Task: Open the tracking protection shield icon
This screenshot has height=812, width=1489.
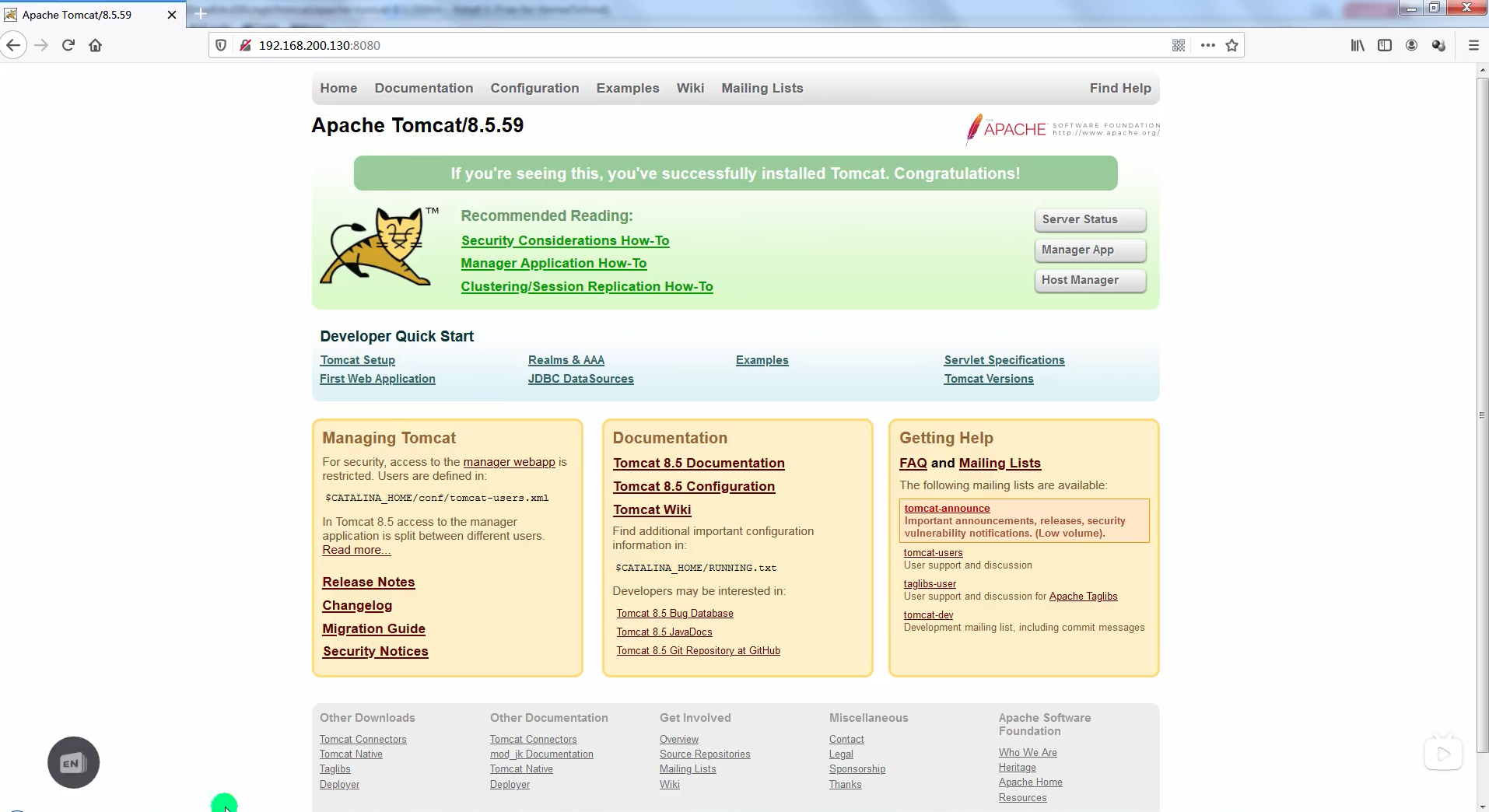Action: pos(221,45)
